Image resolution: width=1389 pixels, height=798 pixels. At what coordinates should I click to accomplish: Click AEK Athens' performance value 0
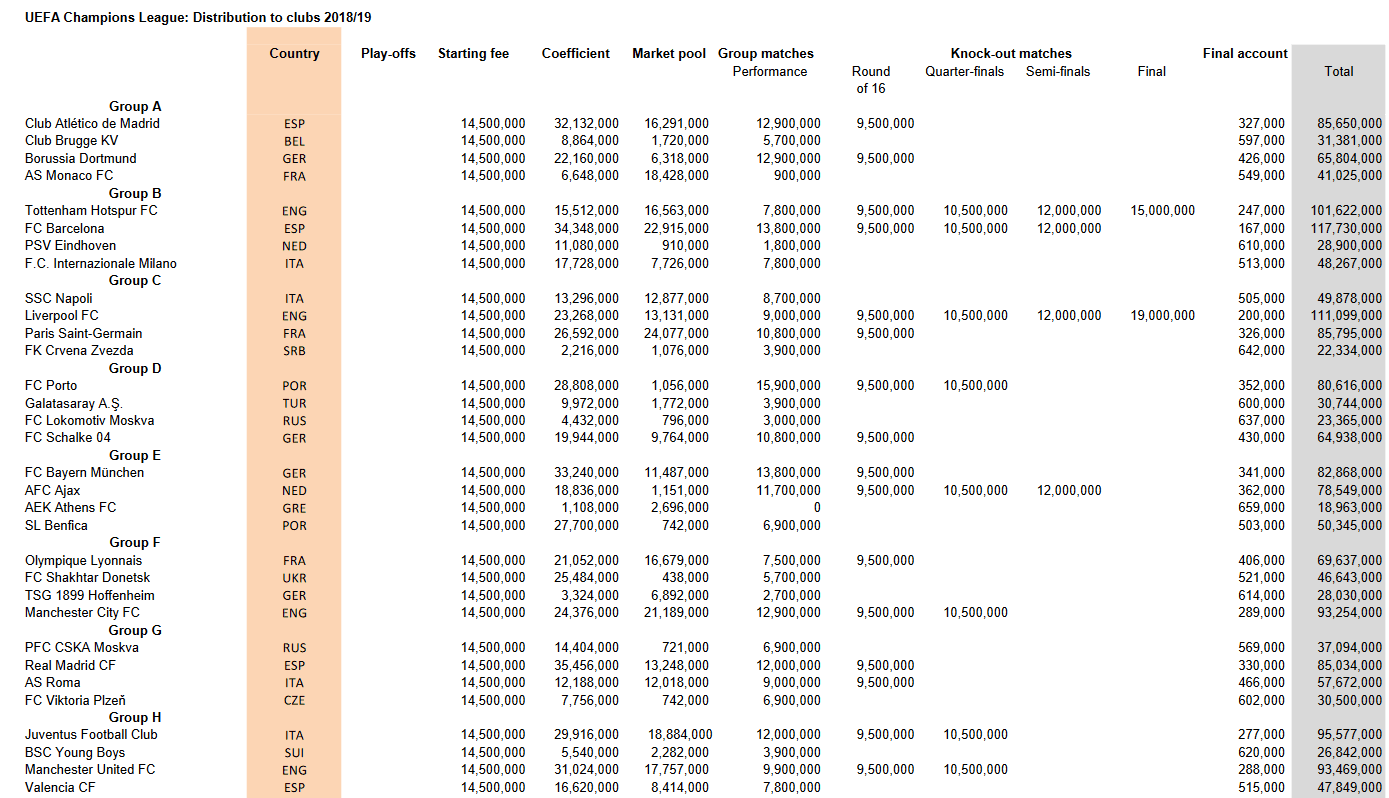pos(816,507)
